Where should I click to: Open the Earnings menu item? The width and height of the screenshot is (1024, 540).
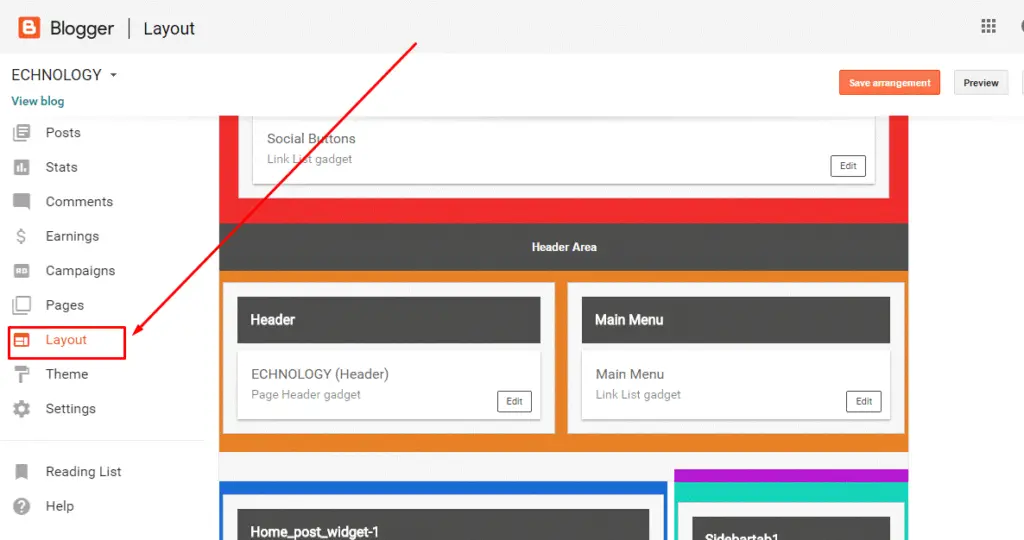tap(72, 236)
